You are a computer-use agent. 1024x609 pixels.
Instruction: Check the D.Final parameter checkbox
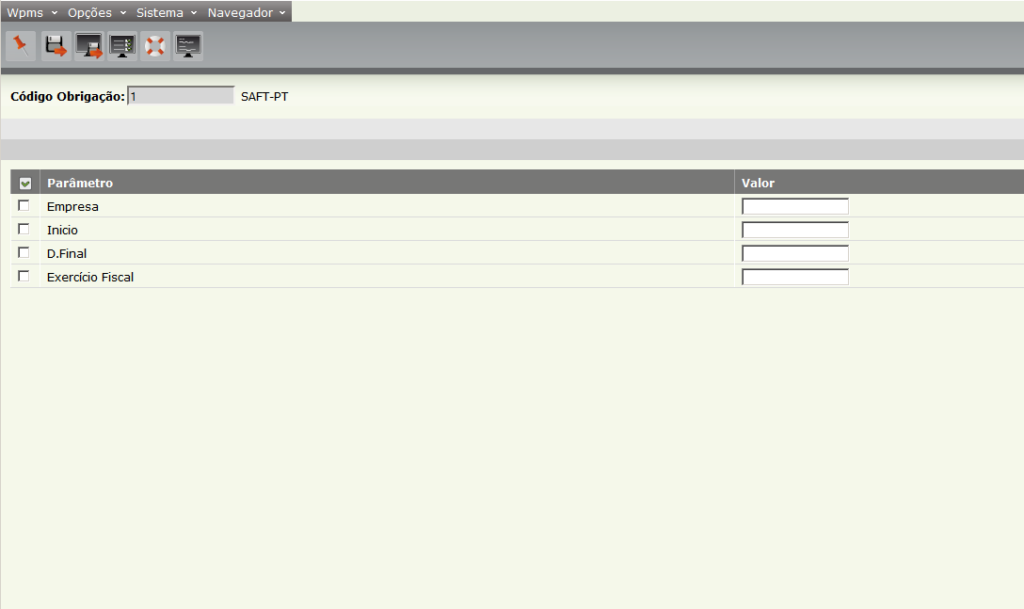click(x=24, y=253)
